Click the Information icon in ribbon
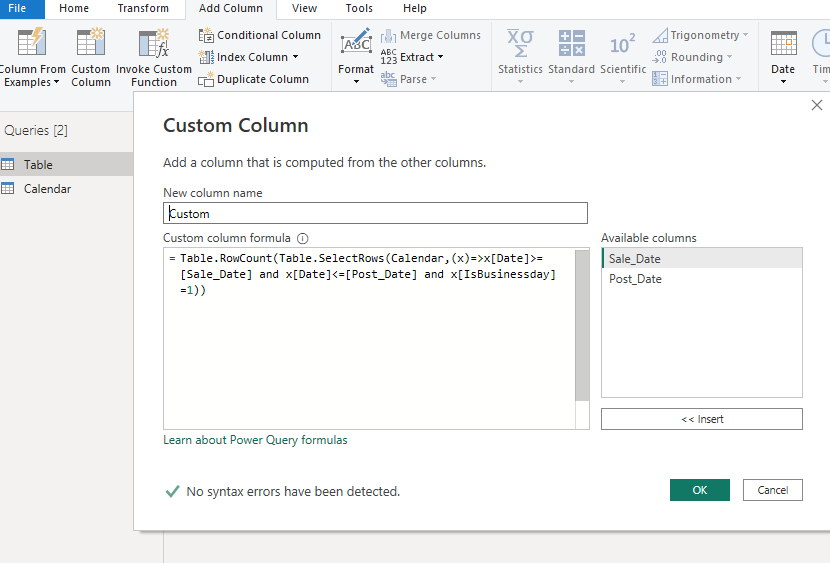The height and width of the screenshot is (563, 830). click(660, 79)
